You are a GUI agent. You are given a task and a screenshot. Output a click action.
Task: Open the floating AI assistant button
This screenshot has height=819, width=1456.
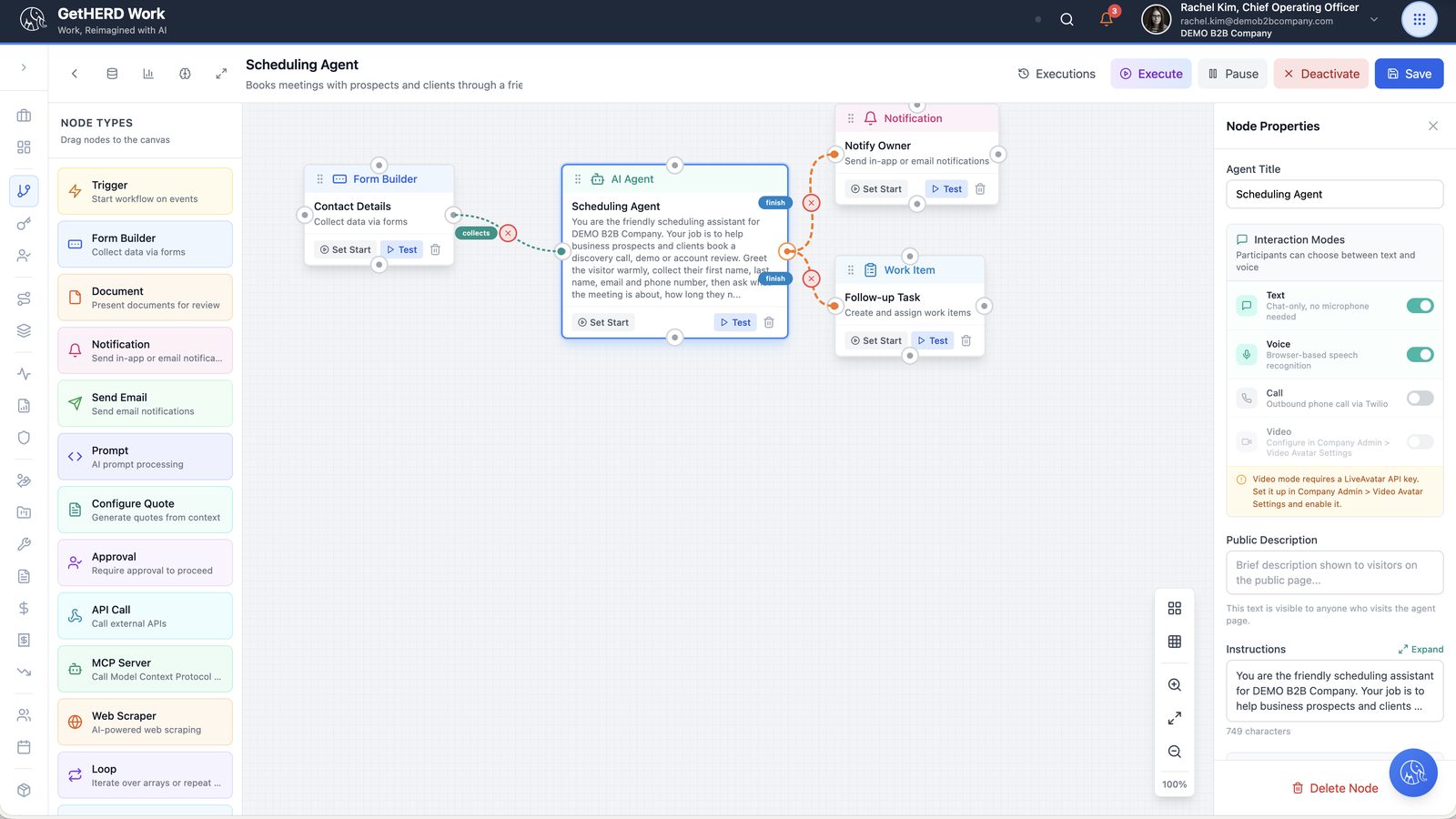click(x=1413, y=773)
